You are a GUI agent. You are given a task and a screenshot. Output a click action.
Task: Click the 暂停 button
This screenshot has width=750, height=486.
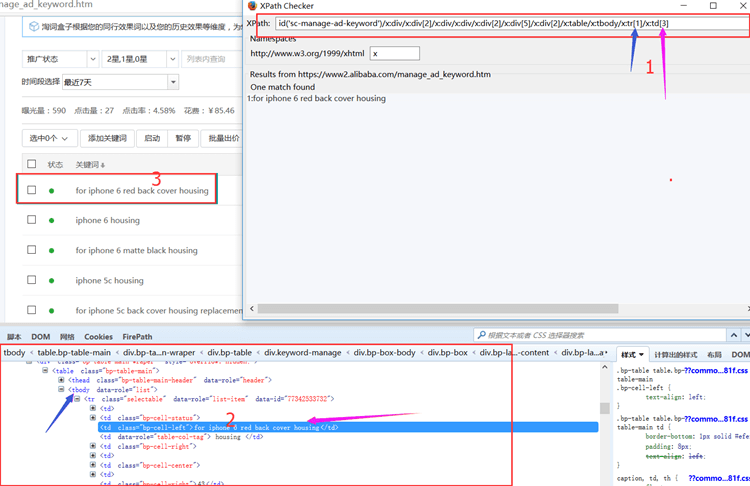coord(183,138)
